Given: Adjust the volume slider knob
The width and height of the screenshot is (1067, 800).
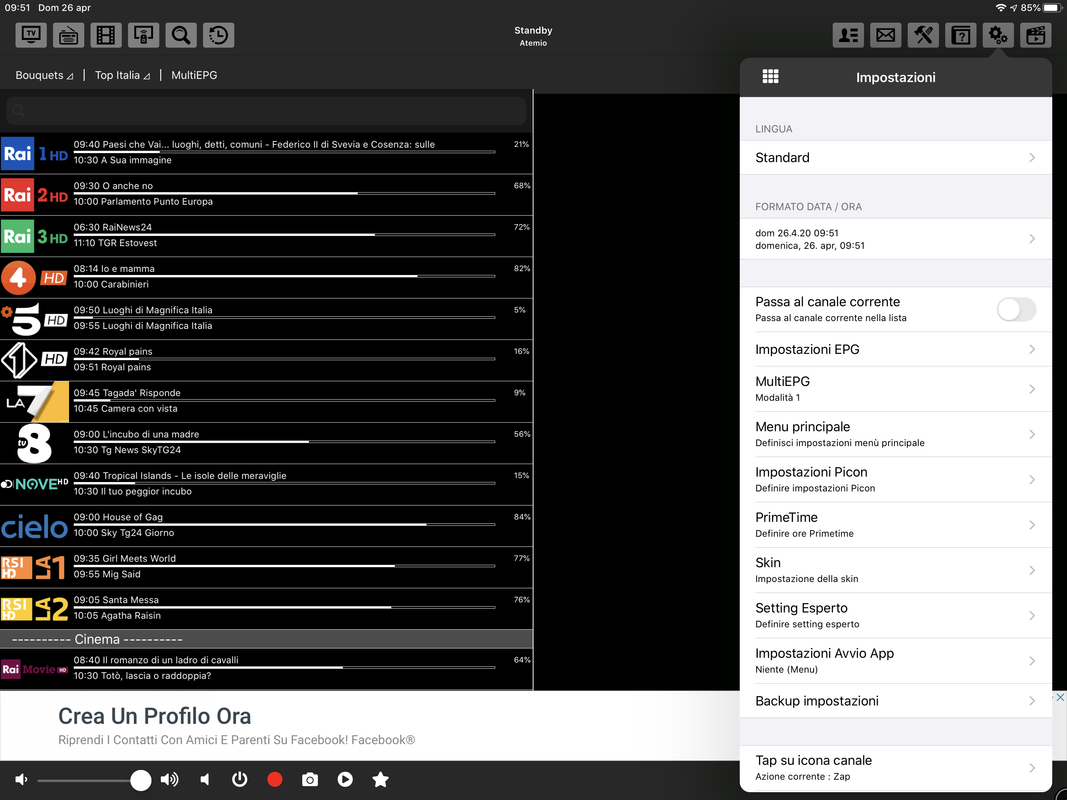Looking at the screenshot, I should pyautogui.click(x=140, y=780).
